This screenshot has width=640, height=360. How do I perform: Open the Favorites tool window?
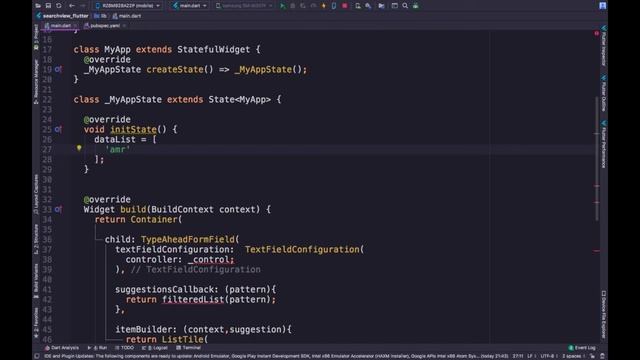click(36, 322)
